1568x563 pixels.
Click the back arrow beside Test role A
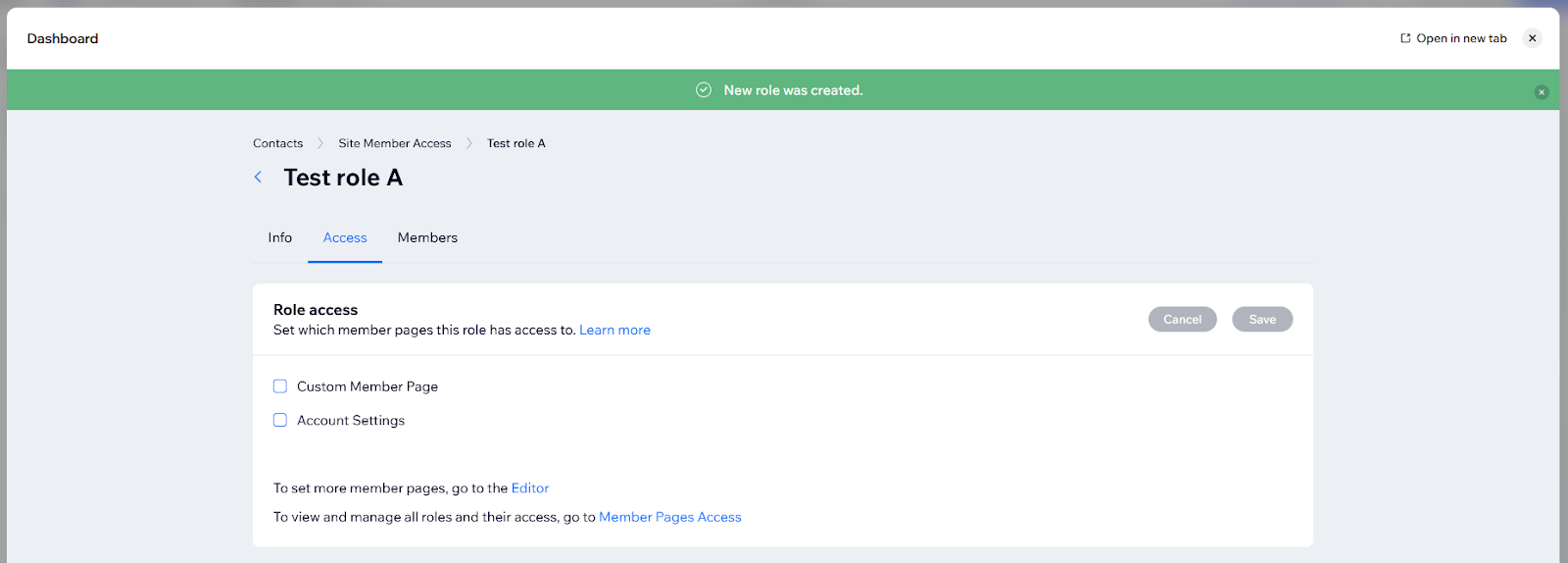click(258, 178)
